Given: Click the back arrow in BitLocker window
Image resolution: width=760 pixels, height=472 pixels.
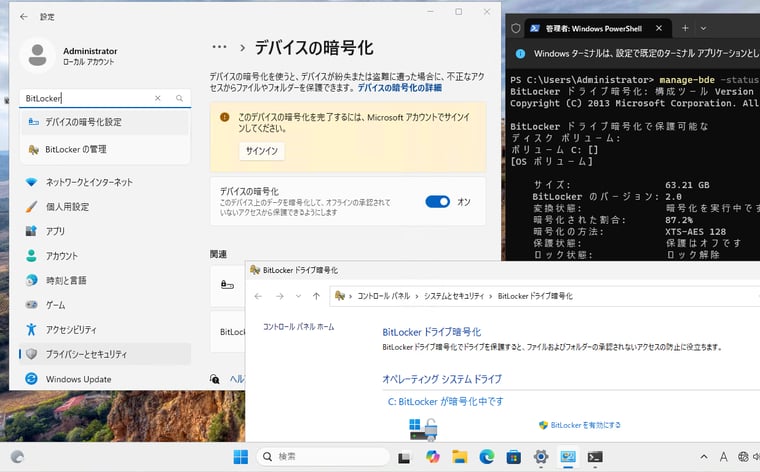Looking at the screenshot, I should coord(258,296).
